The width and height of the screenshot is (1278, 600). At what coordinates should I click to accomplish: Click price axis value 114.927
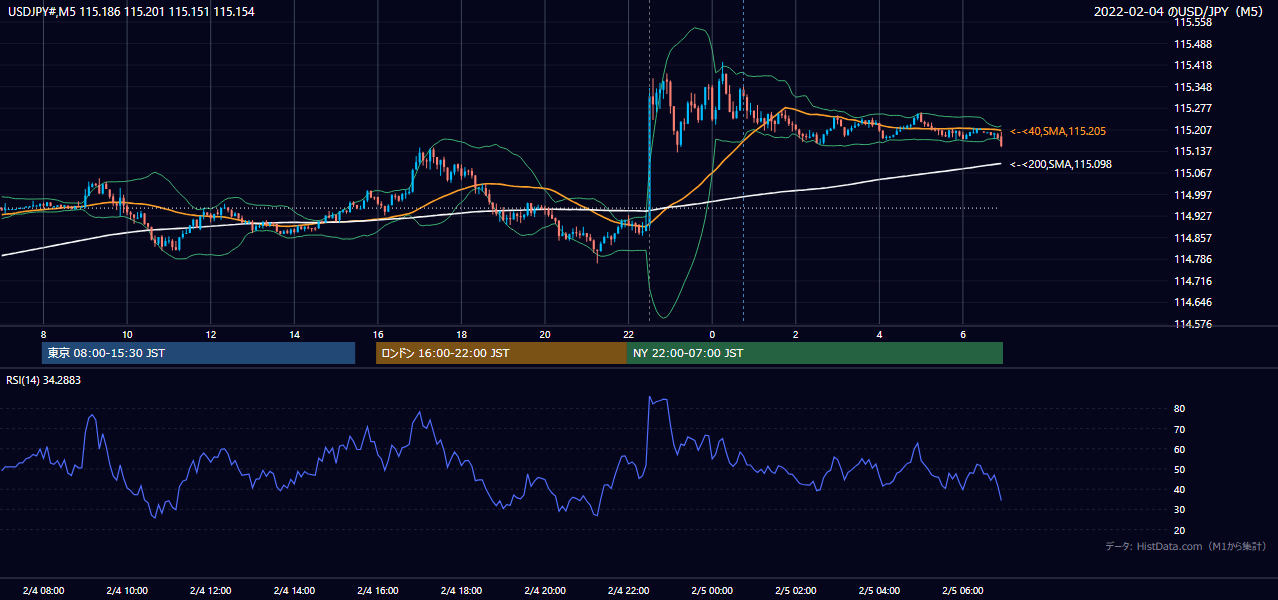[1192, 216]
